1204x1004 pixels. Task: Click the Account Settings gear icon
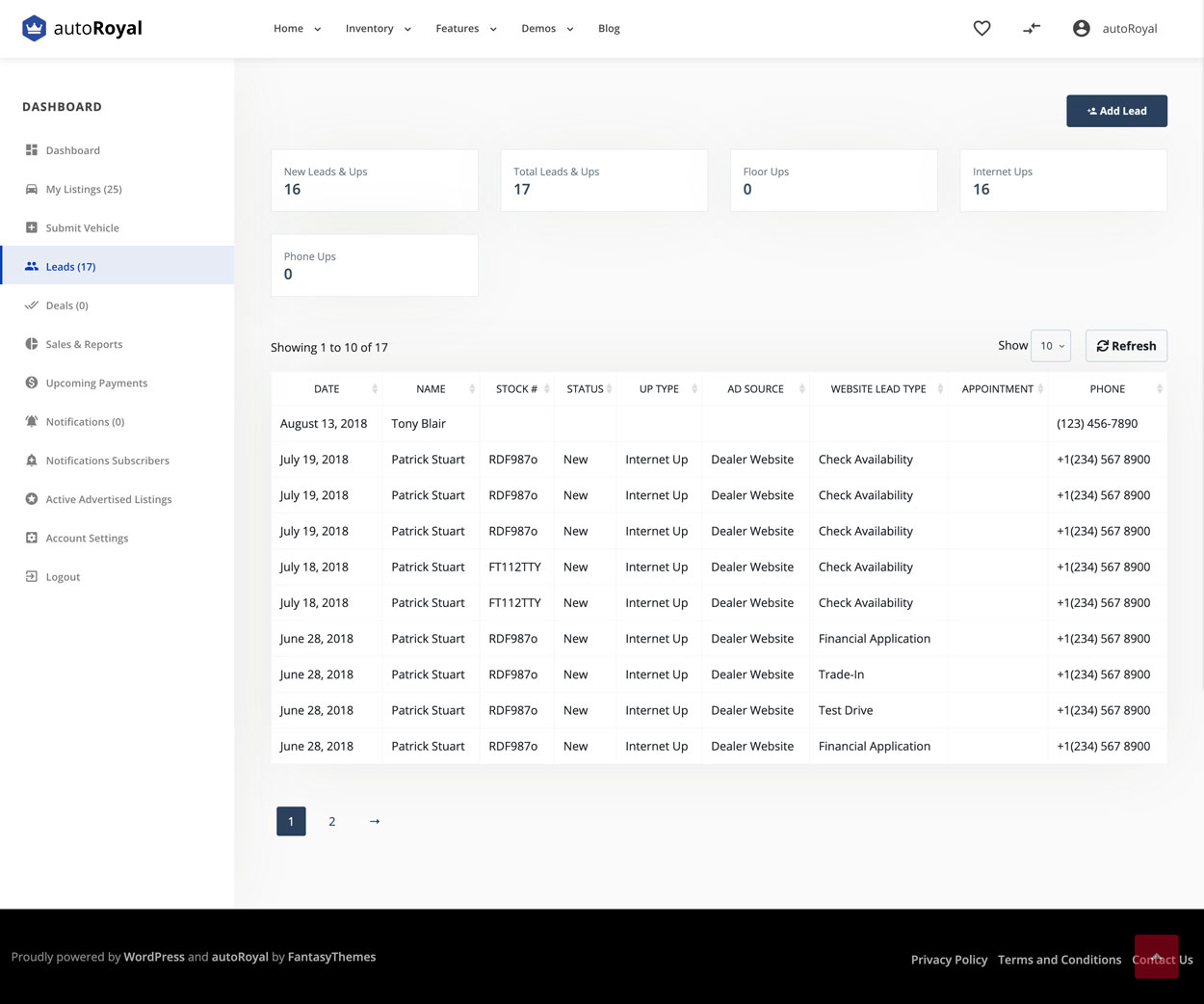point(32,538)
